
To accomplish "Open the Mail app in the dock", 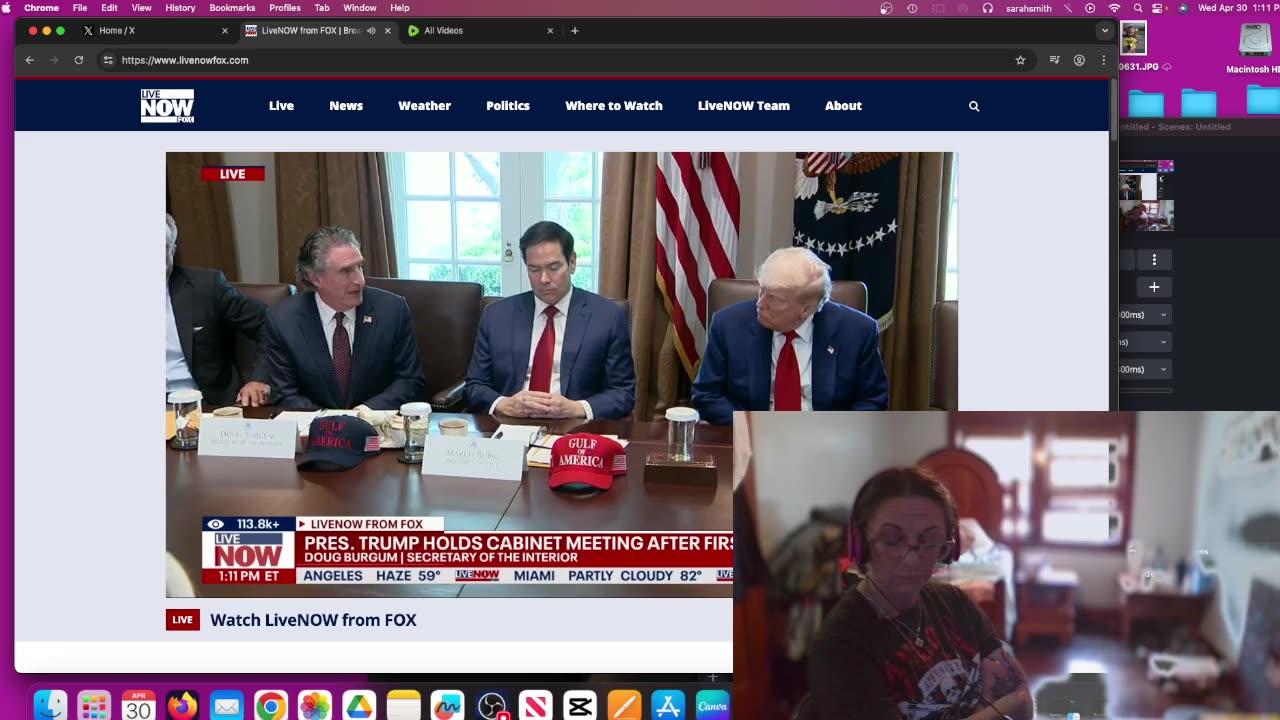I will (227, 706).
